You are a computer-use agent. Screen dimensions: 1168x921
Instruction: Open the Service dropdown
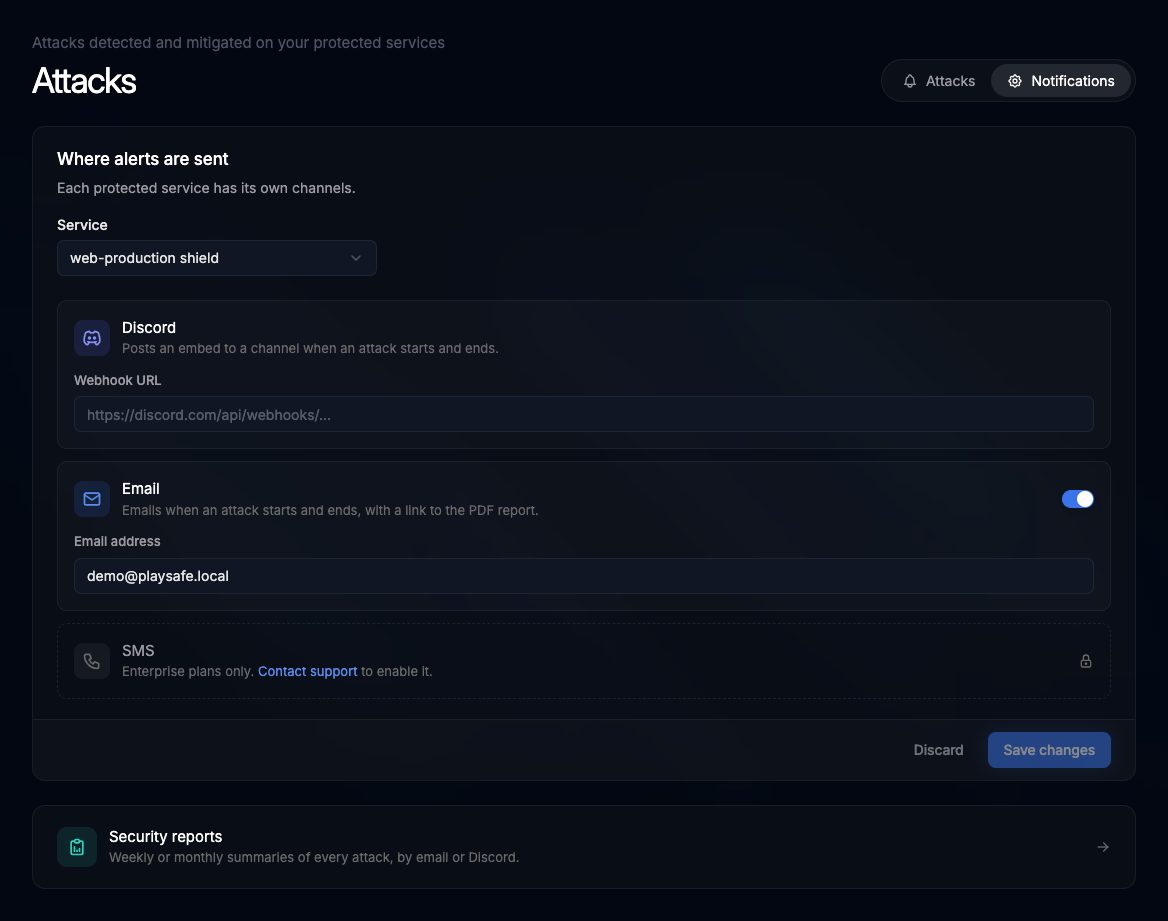point(217,258)
